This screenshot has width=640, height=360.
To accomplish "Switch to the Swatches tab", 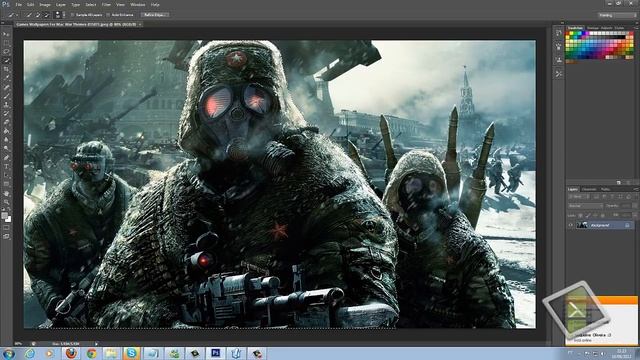I will 575,28.
